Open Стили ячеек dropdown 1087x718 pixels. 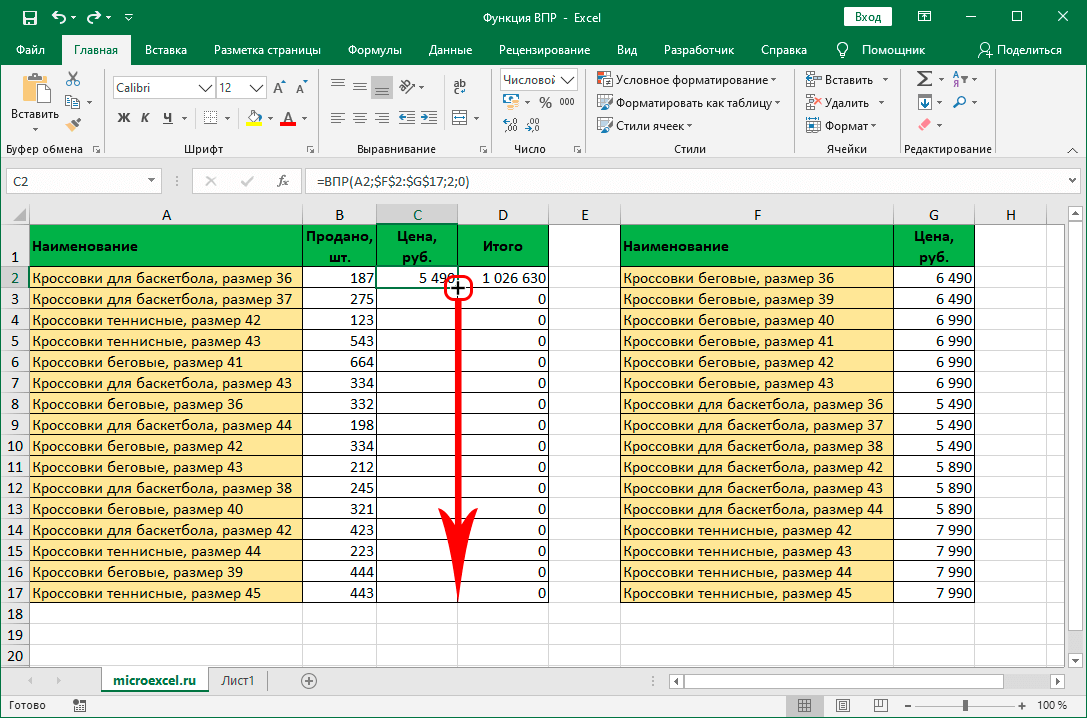tap(644, 125)
